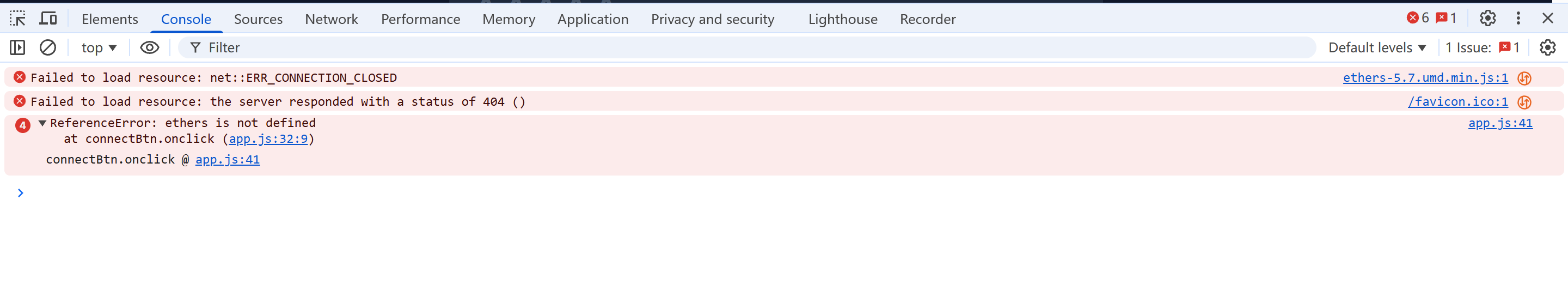This screenshot has height=290, width=1568.
Task: Open the top JavaScript context dropdown
Action: (99, 47)
